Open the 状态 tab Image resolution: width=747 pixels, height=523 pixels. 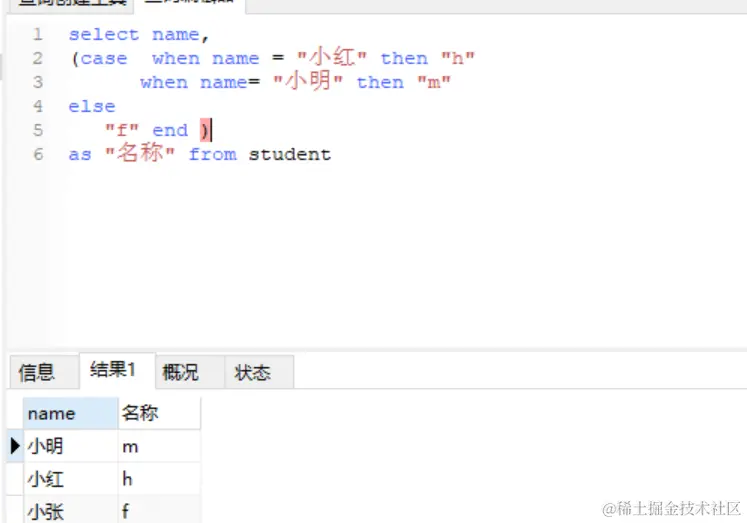coord(259,372)
